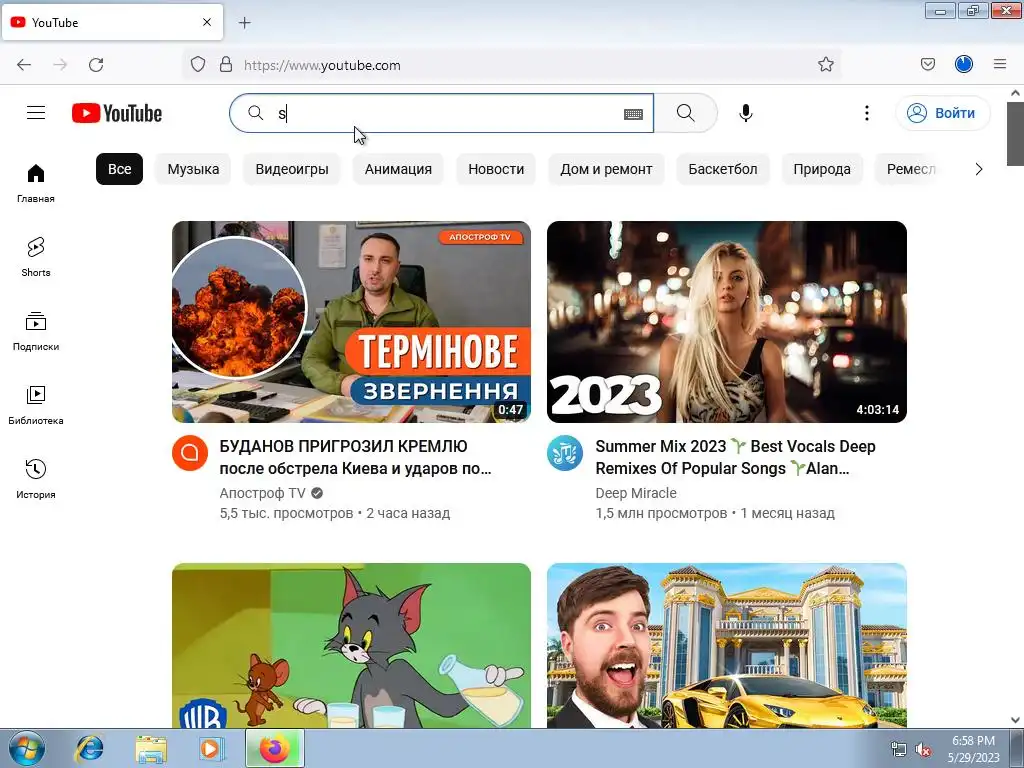The width and height of the screenshot is (1024, 768).
Task: Open Подписки in the sidebar
Action: [36, 331]
